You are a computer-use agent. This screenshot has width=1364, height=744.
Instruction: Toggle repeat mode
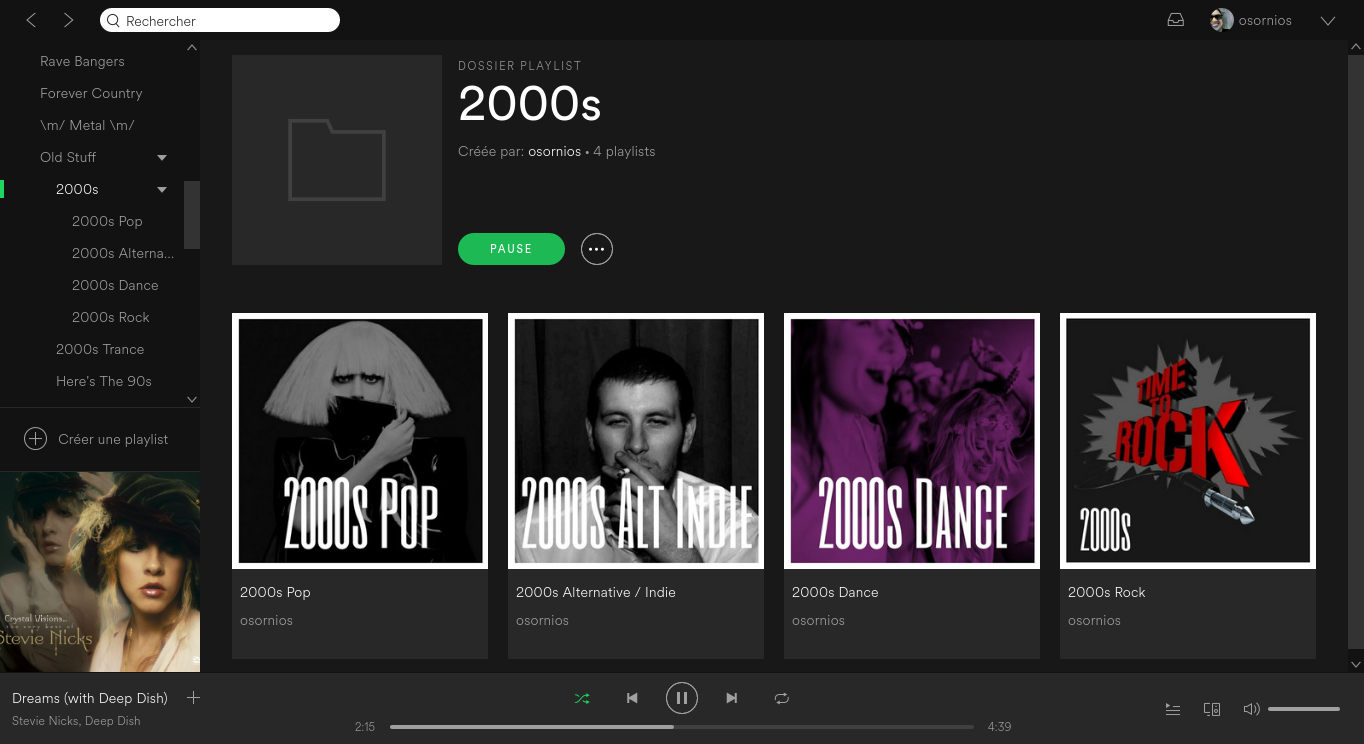click(782, 698)
